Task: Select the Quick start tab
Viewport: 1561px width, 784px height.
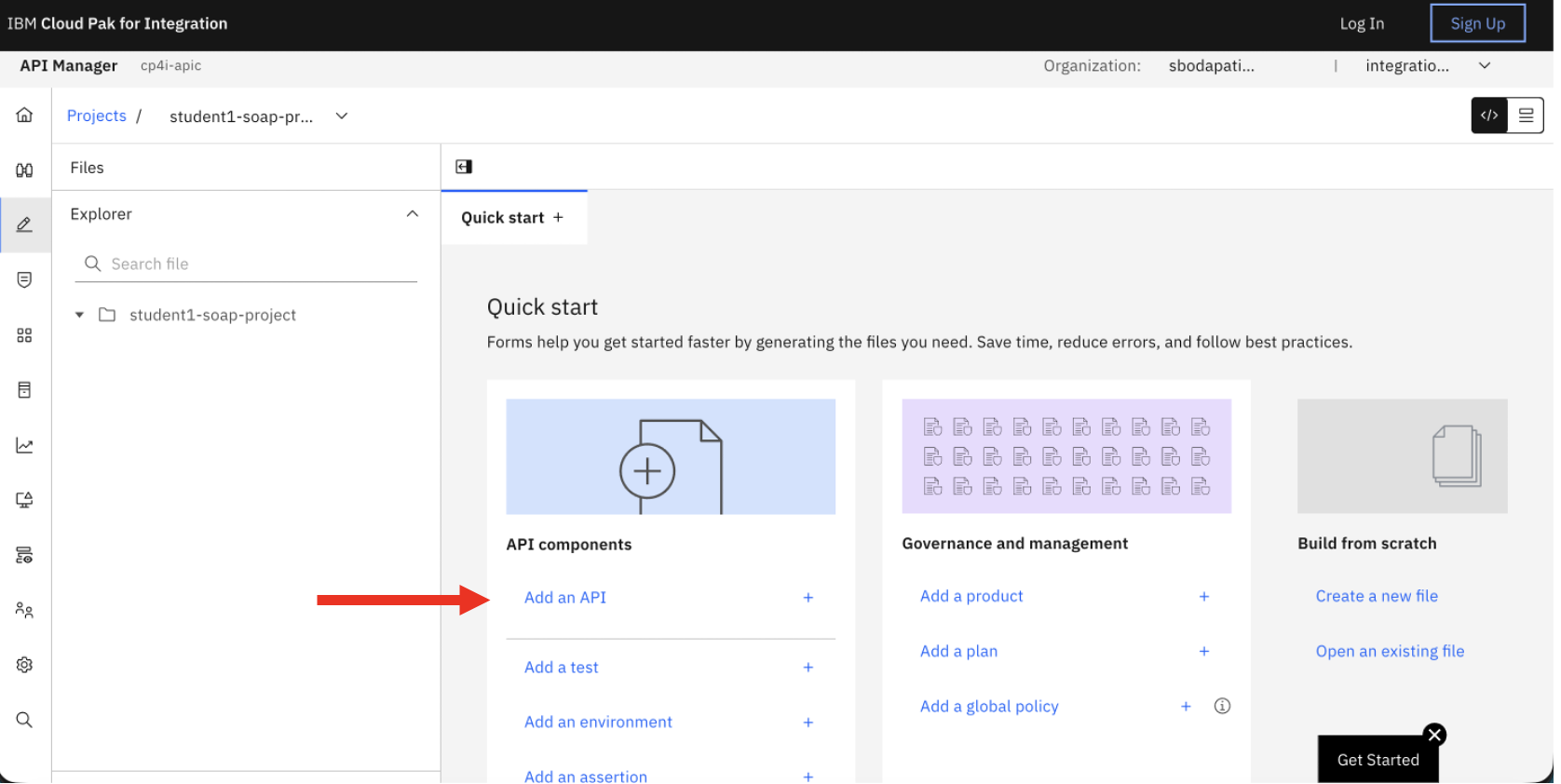Action: (x=513, y=218)
